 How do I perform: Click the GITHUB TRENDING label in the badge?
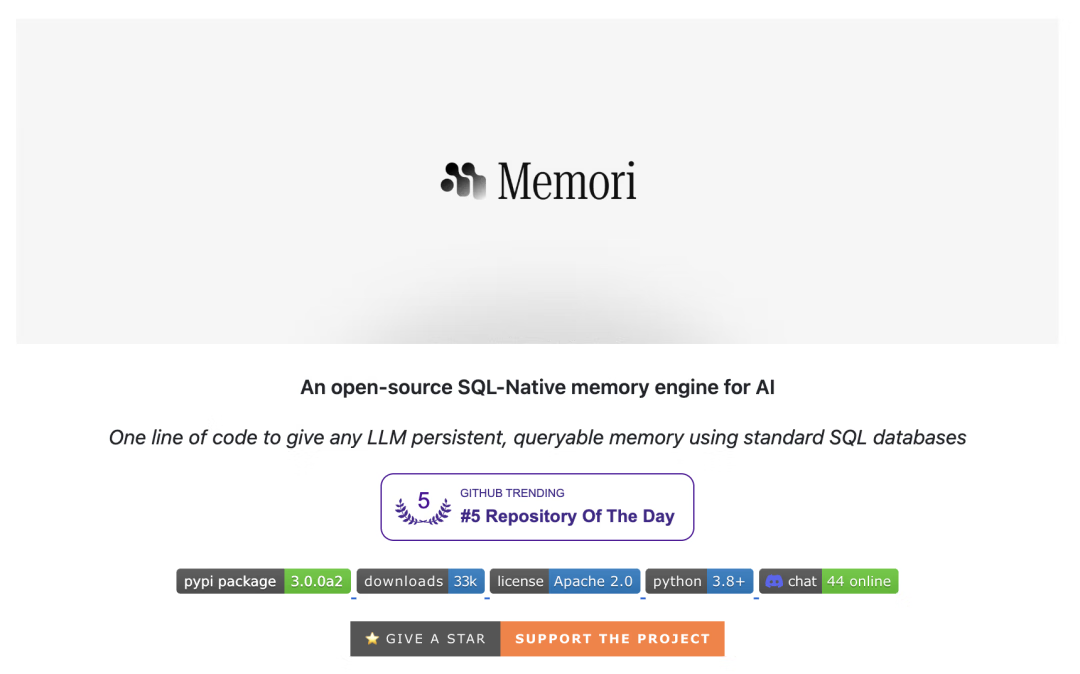pyautogui.click(x=512, y=493)
